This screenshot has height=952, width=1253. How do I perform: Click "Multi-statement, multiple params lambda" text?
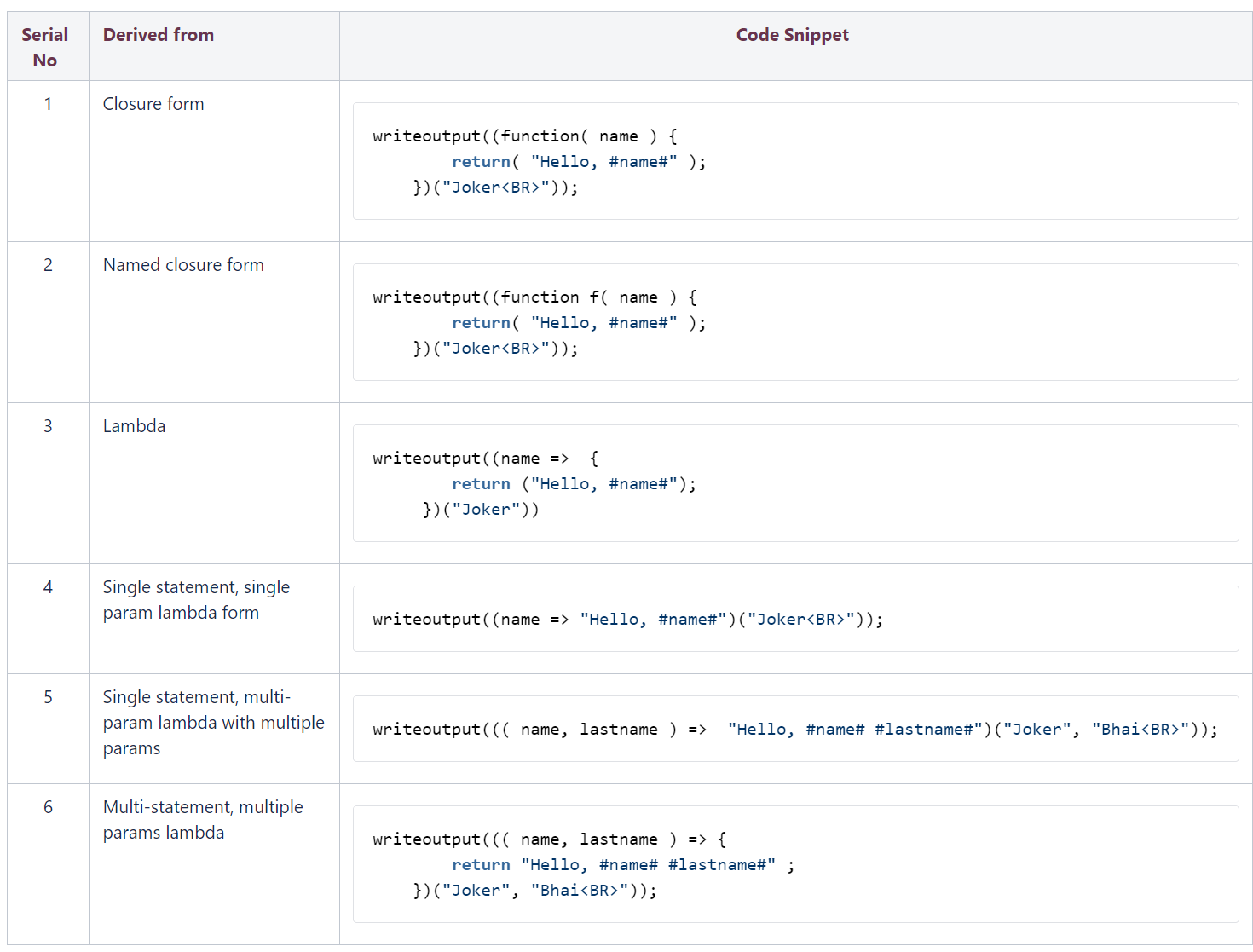pyautogui.click(x=203, y=820)
